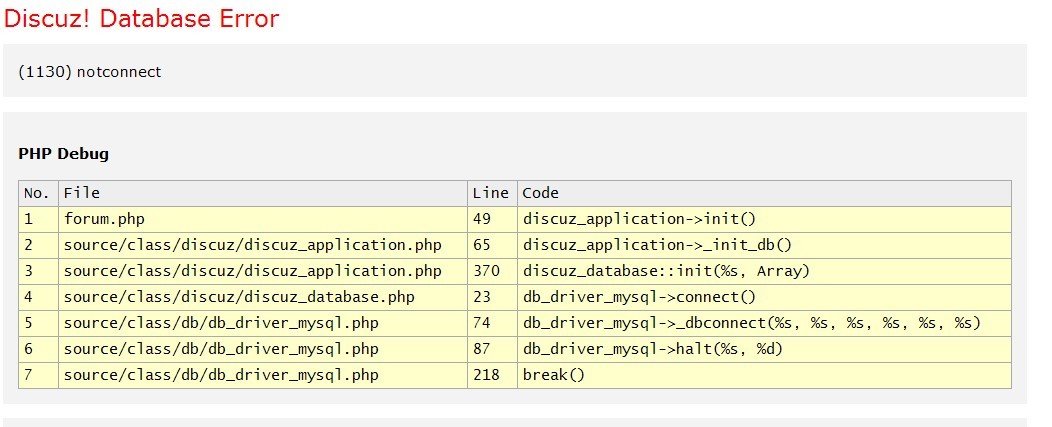Select the 'source/class/discuz/discuz_database.php' file cell

pos(263,297)
